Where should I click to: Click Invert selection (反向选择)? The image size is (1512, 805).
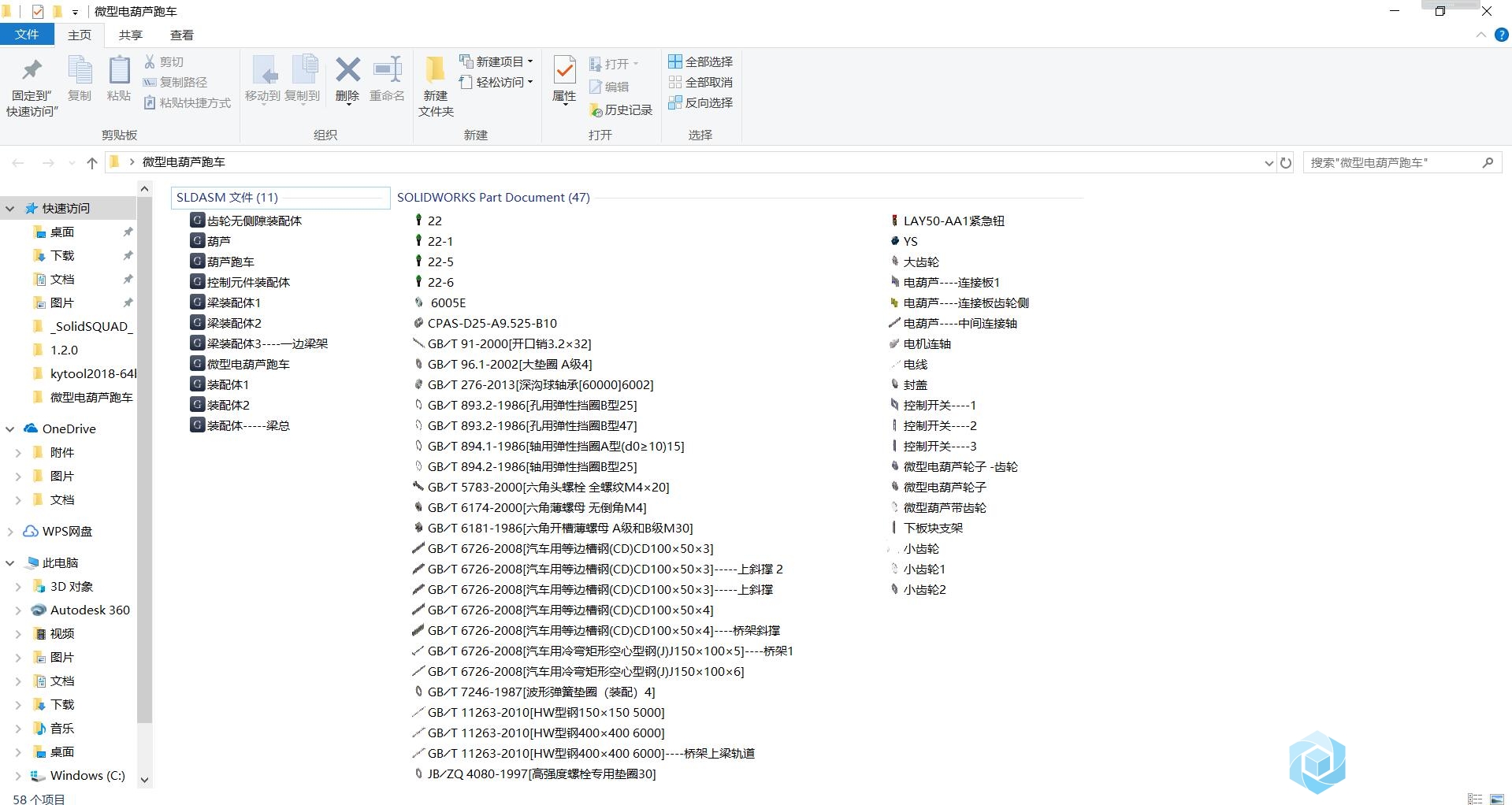700,102
